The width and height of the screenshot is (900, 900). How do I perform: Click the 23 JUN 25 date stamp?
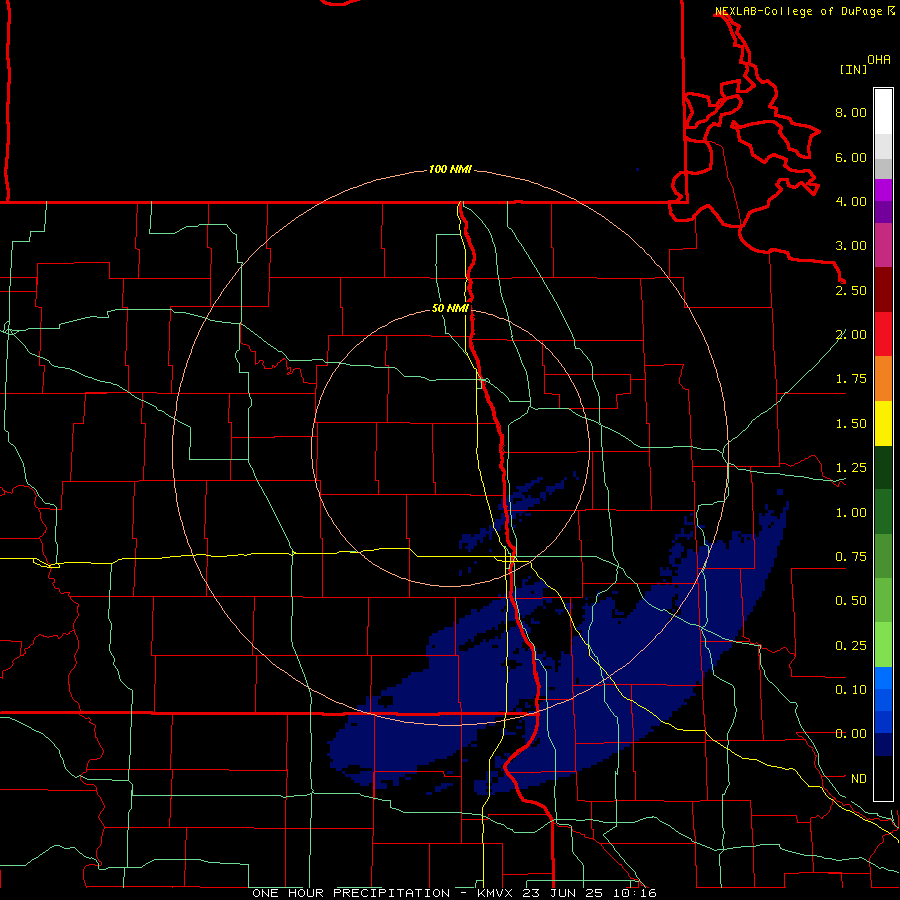pyautogui.click(x=565, y=893)
